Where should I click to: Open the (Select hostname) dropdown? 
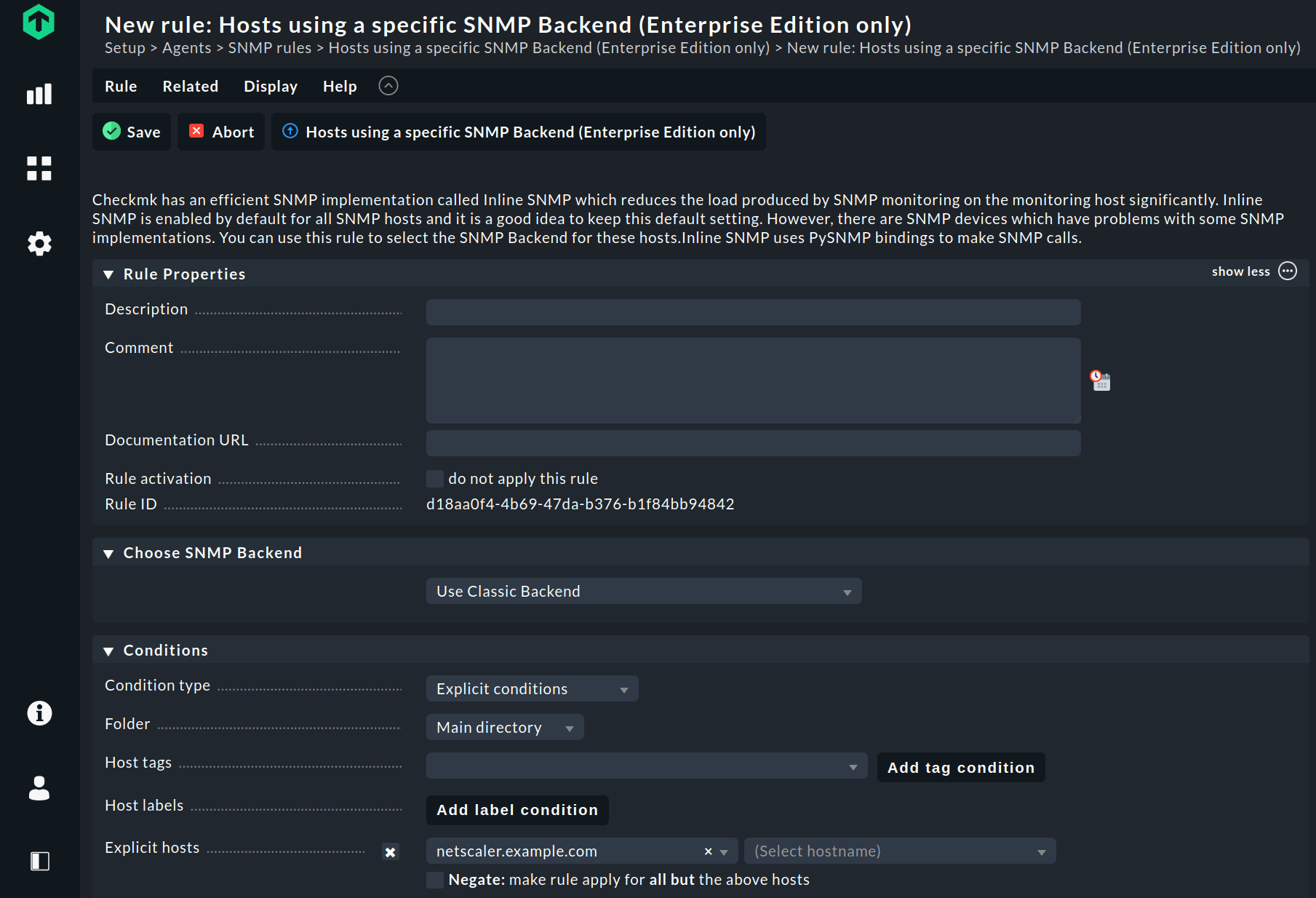tap(900, 851)
